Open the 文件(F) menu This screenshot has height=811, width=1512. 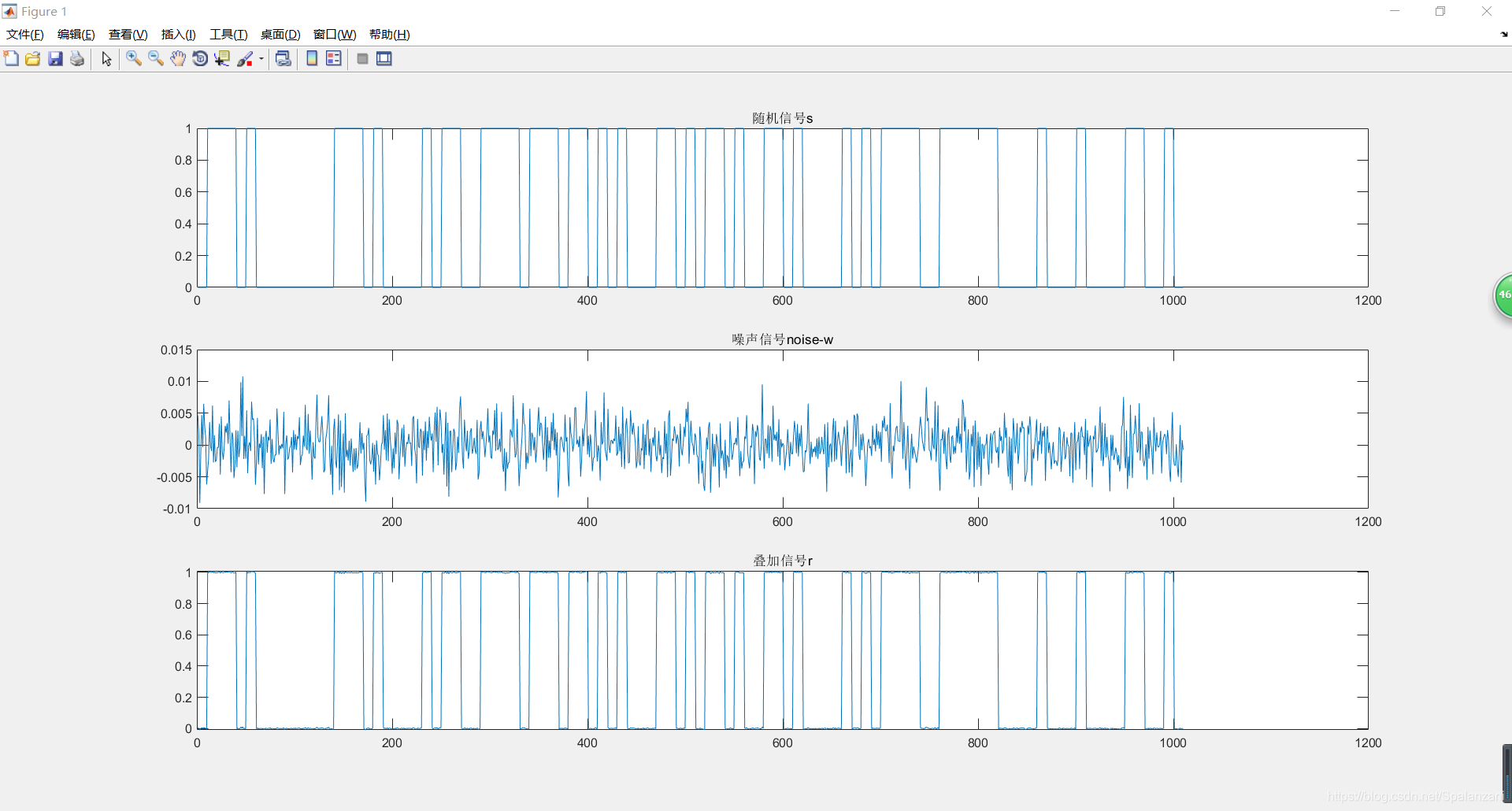click(25, 35)
